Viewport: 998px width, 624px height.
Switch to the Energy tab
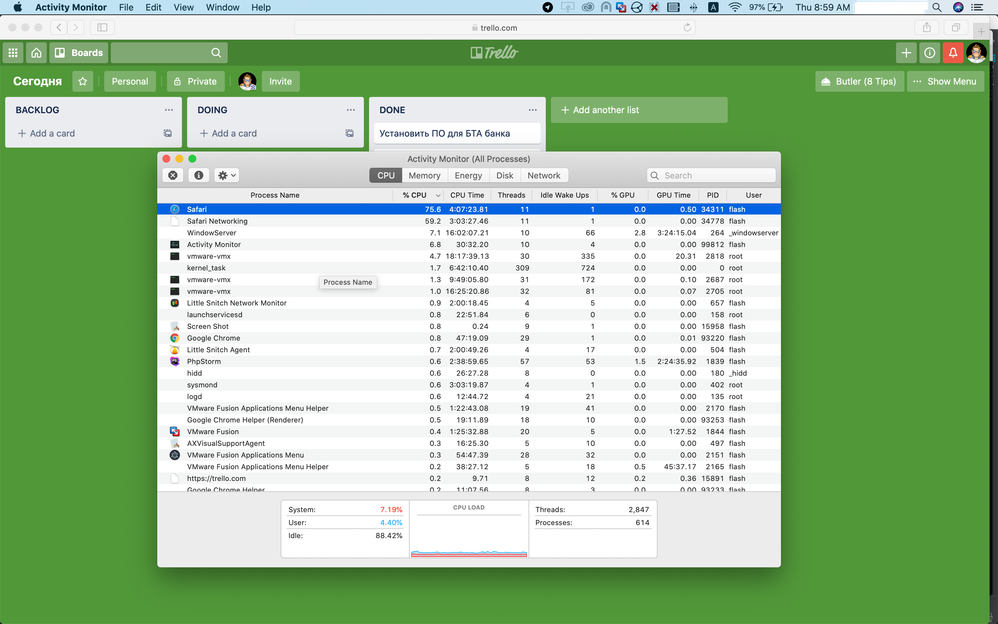click(x=468, y=176)
